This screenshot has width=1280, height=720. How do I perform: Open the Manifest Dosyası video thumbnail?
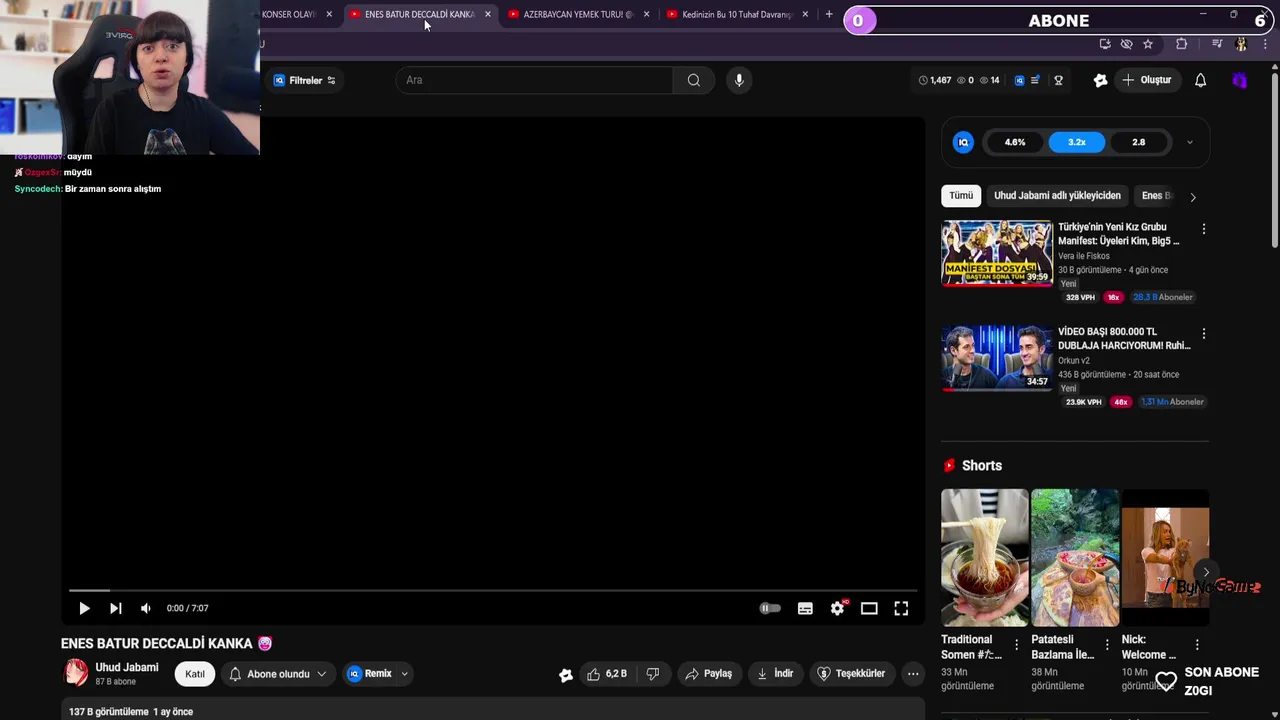coord(997,253)
